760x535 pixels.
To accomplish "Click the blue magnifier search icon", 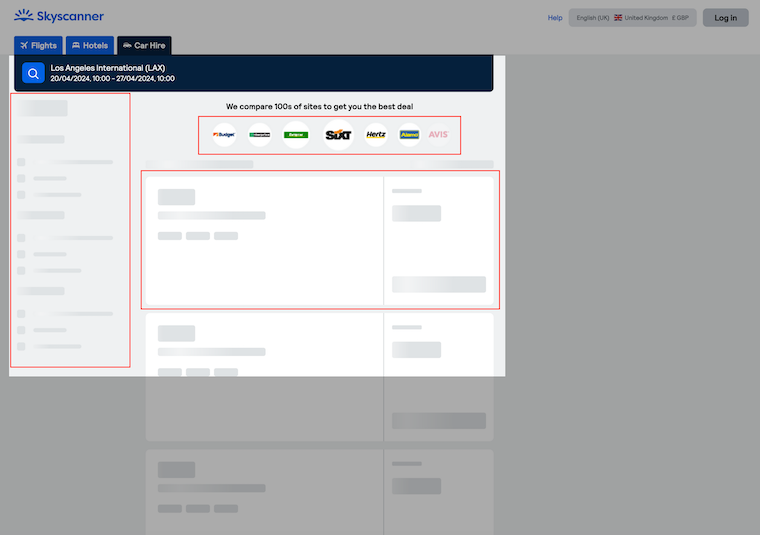I will [33, 73].
